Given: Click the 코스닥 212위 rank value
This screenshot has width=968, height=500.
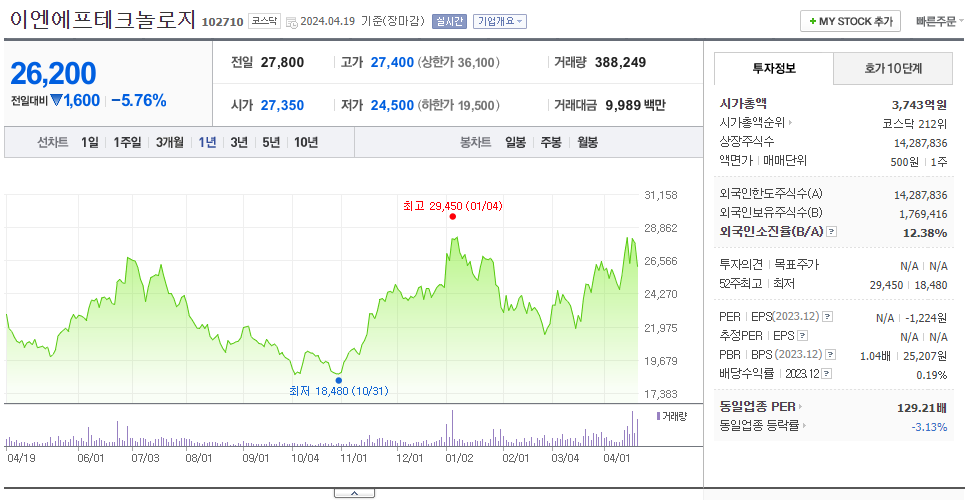Looking at the screenshot, I should pyautogui.click(x=915, y=123).
